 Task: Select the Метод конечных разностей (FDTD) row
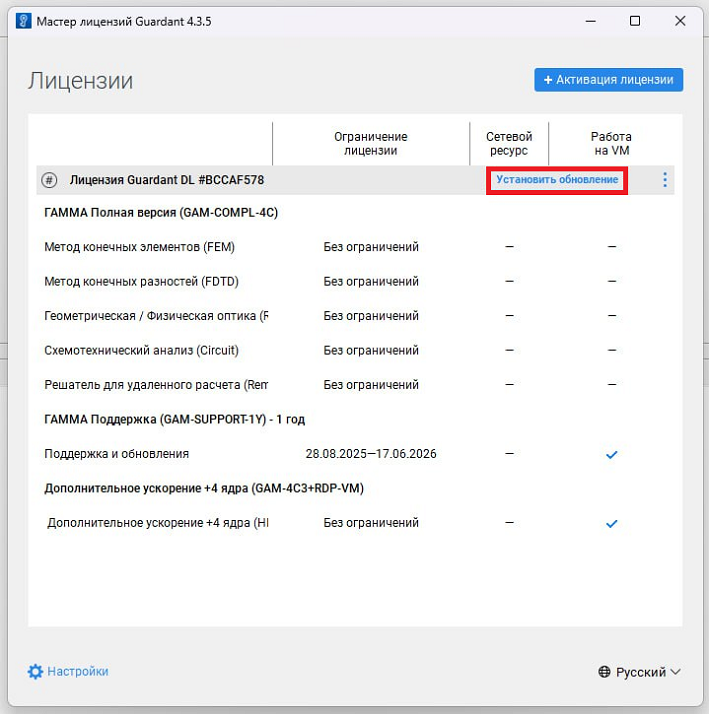coord(142,282)
